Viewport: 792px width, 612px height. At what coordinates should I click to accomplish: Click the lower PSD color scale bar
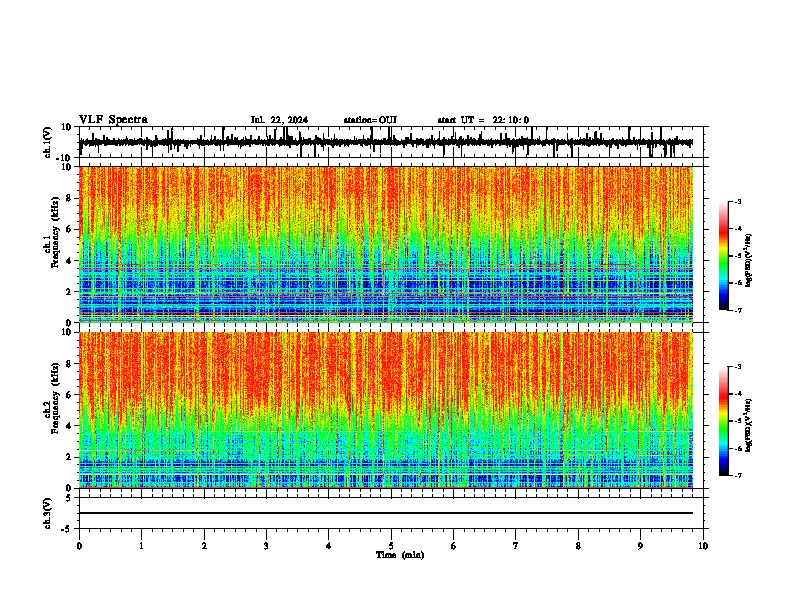(724, 421)
